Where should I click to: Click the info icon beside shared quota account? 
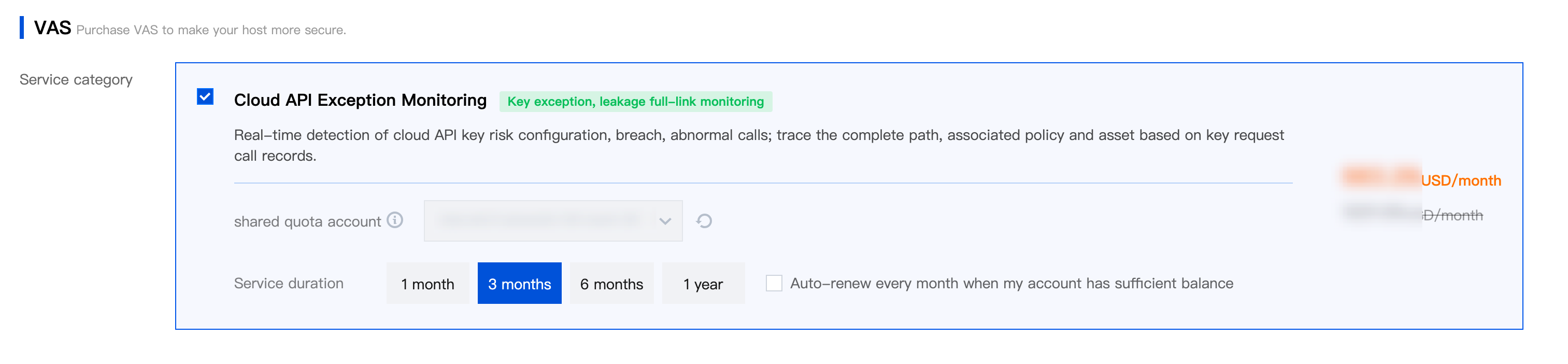tap(395, 220)
